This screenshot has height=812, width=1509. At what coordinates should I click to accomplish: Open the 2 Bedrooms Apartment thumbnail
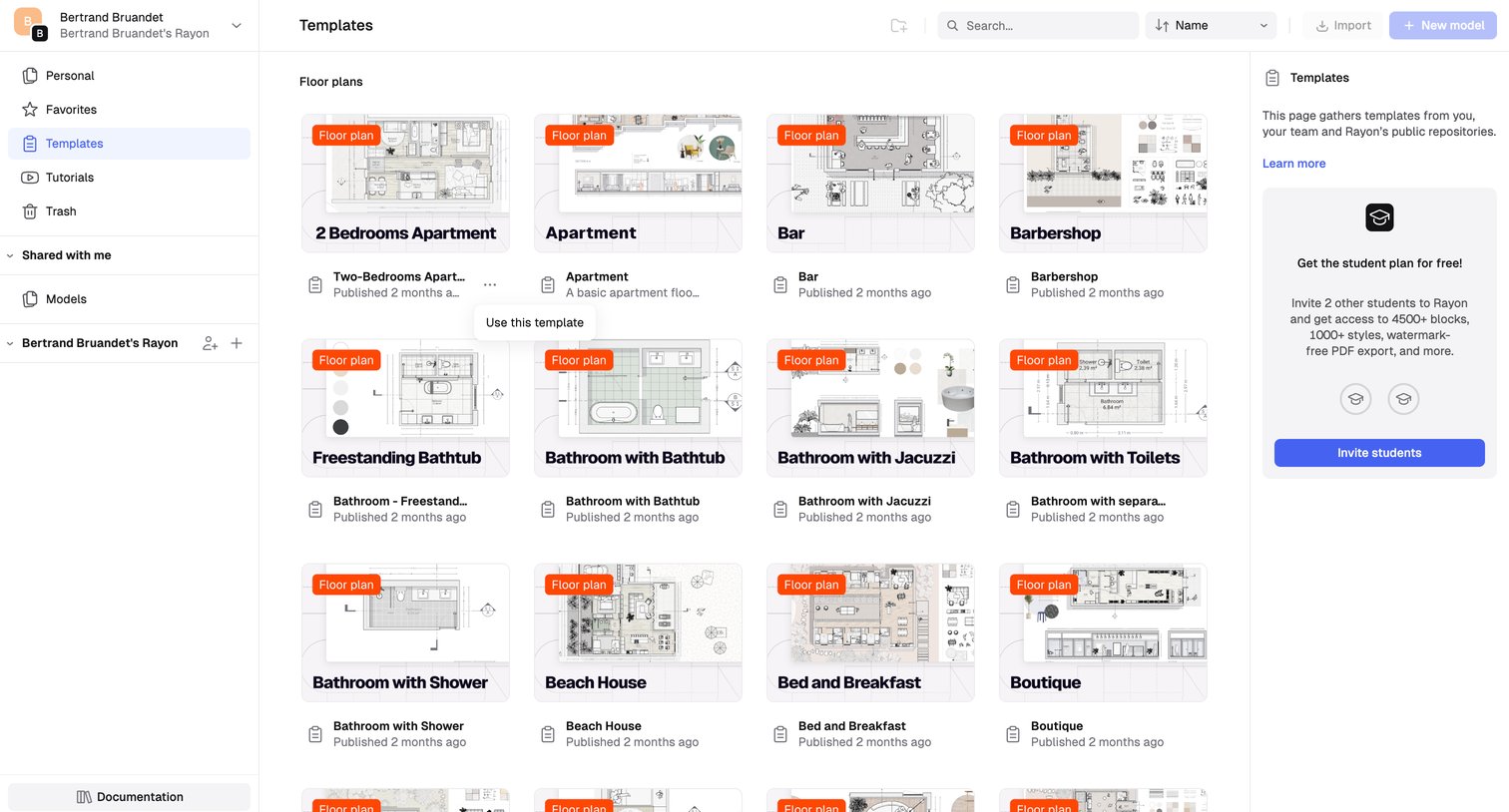pos(405,183)
